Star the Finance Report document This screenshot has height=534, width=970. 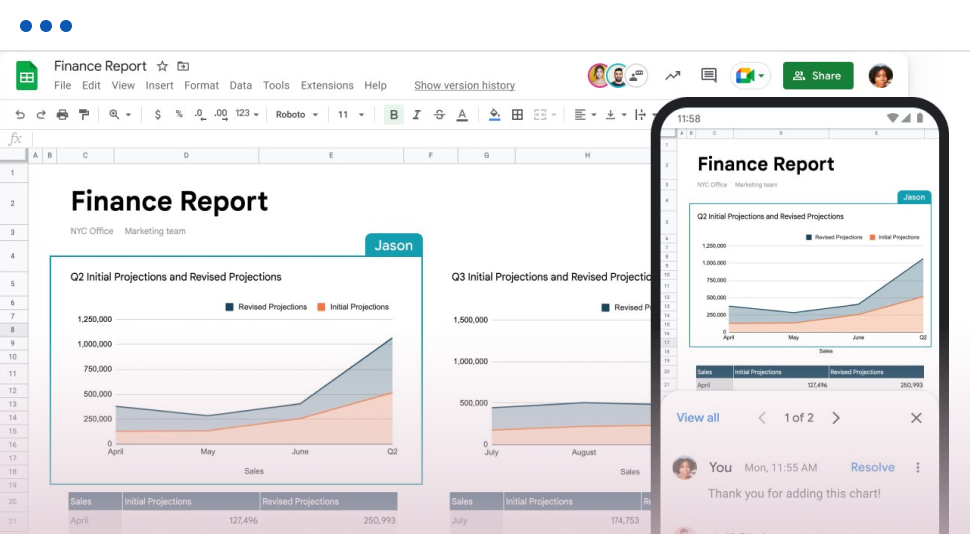(163, 66)
